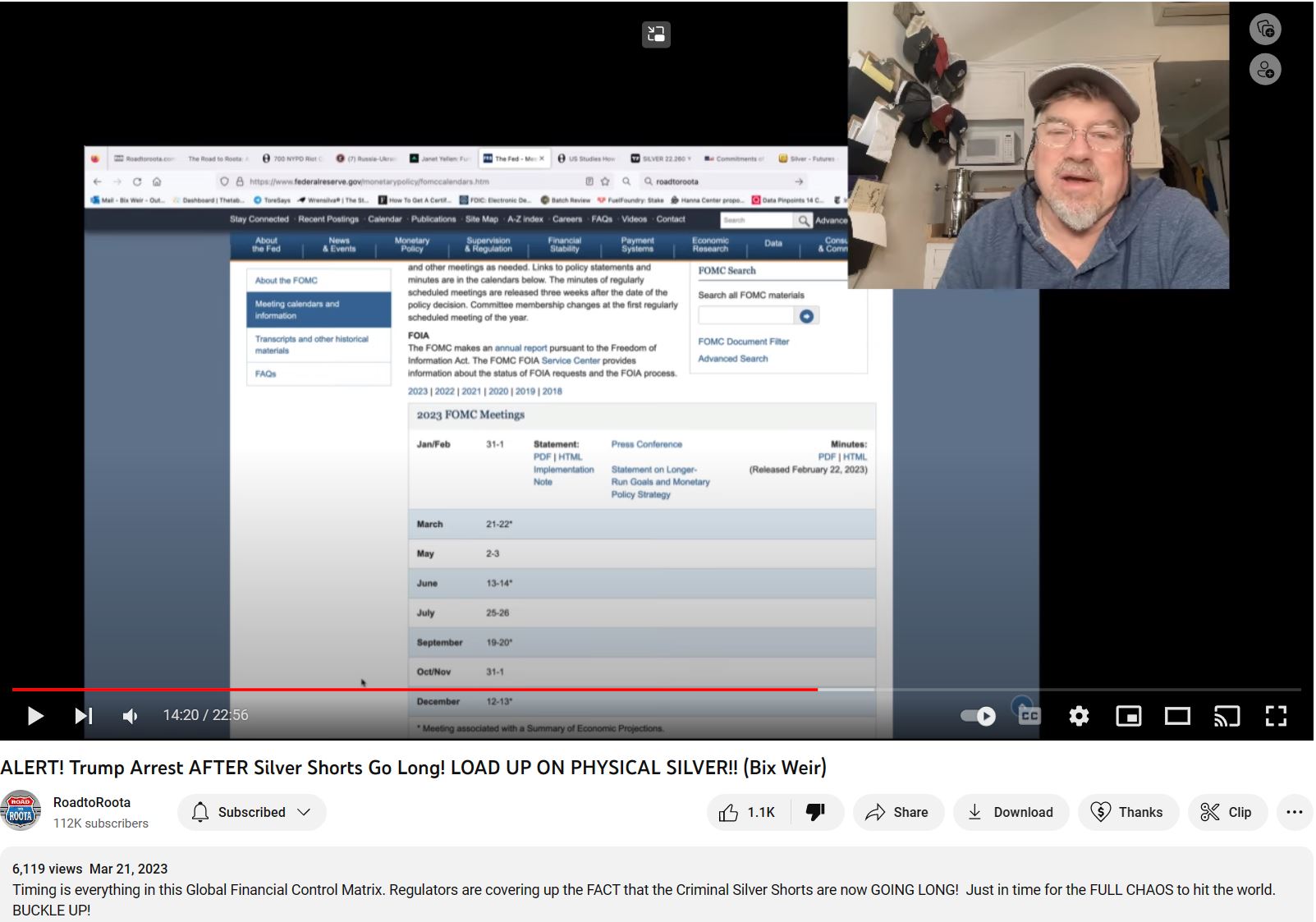Viewport: 1316px width, 922px height.
Task: Click the 2022 year link in video
Action: (444, 392)
